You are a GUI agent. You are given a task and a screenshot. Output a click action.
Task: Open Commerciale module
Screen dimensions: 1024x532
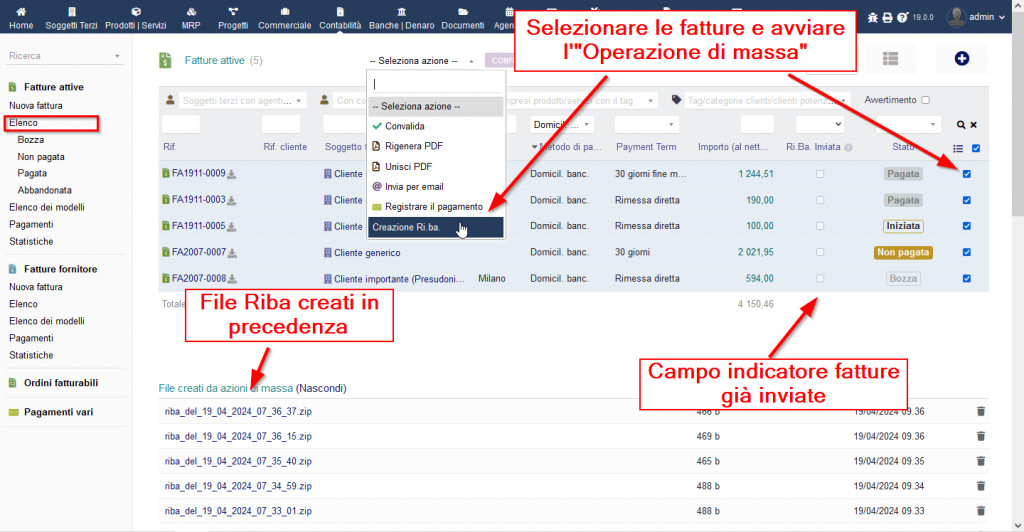tap(284, 18)
